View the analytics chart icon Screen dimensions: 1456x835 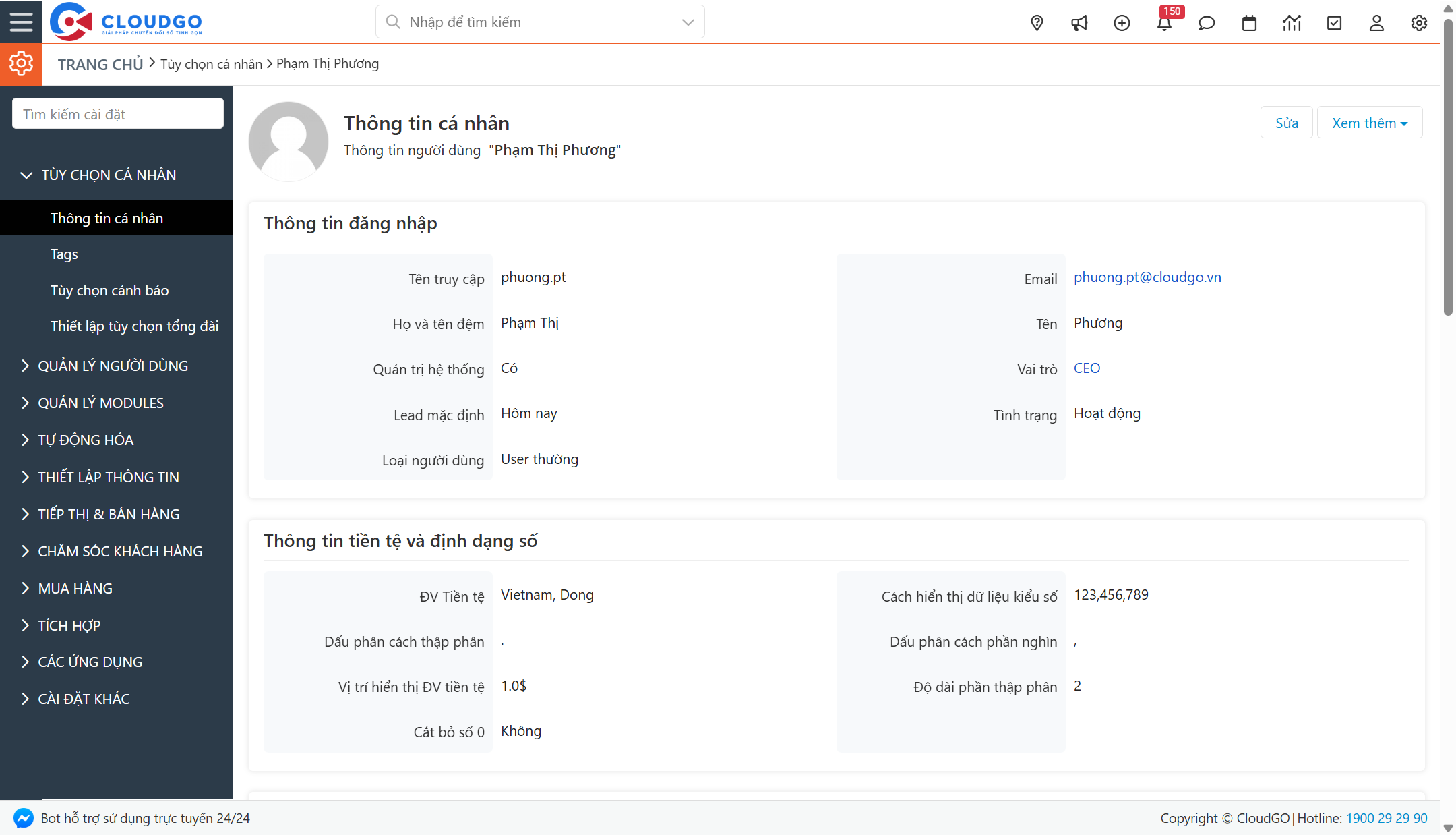coord(1292,22)
